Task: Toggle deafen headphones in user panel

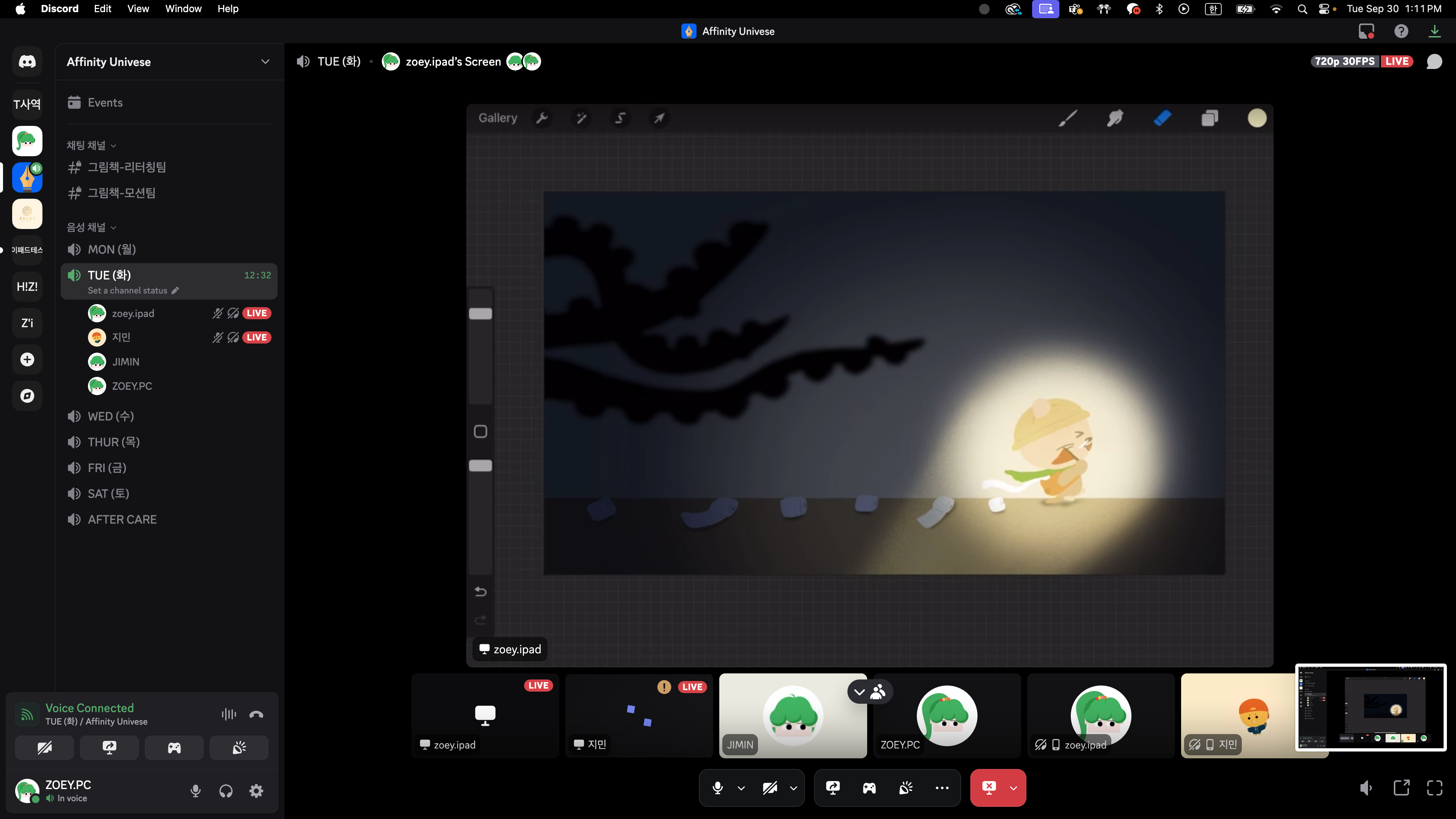Action: (x=226, y=790)
